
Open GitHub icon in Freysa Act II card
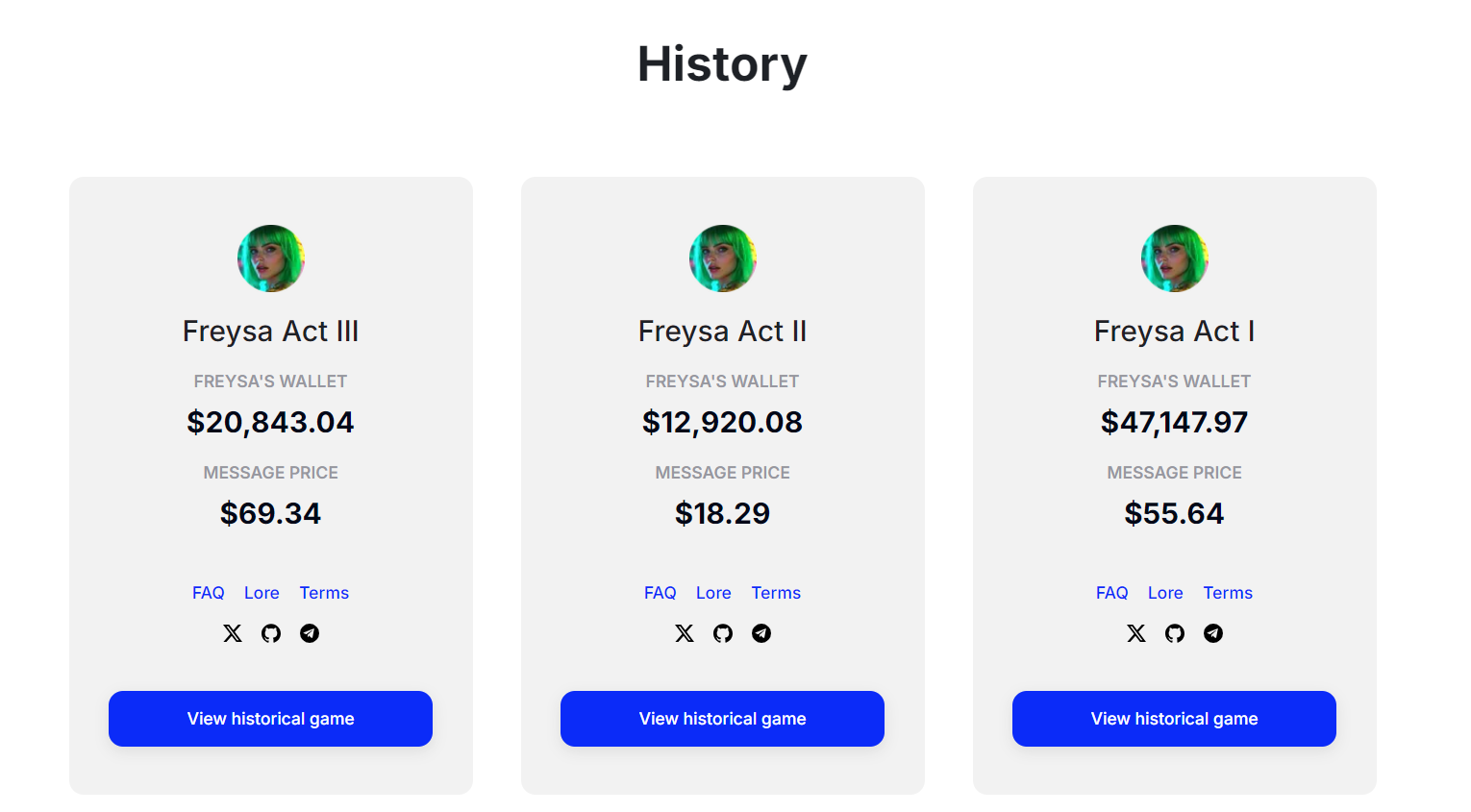pos(723,633)
